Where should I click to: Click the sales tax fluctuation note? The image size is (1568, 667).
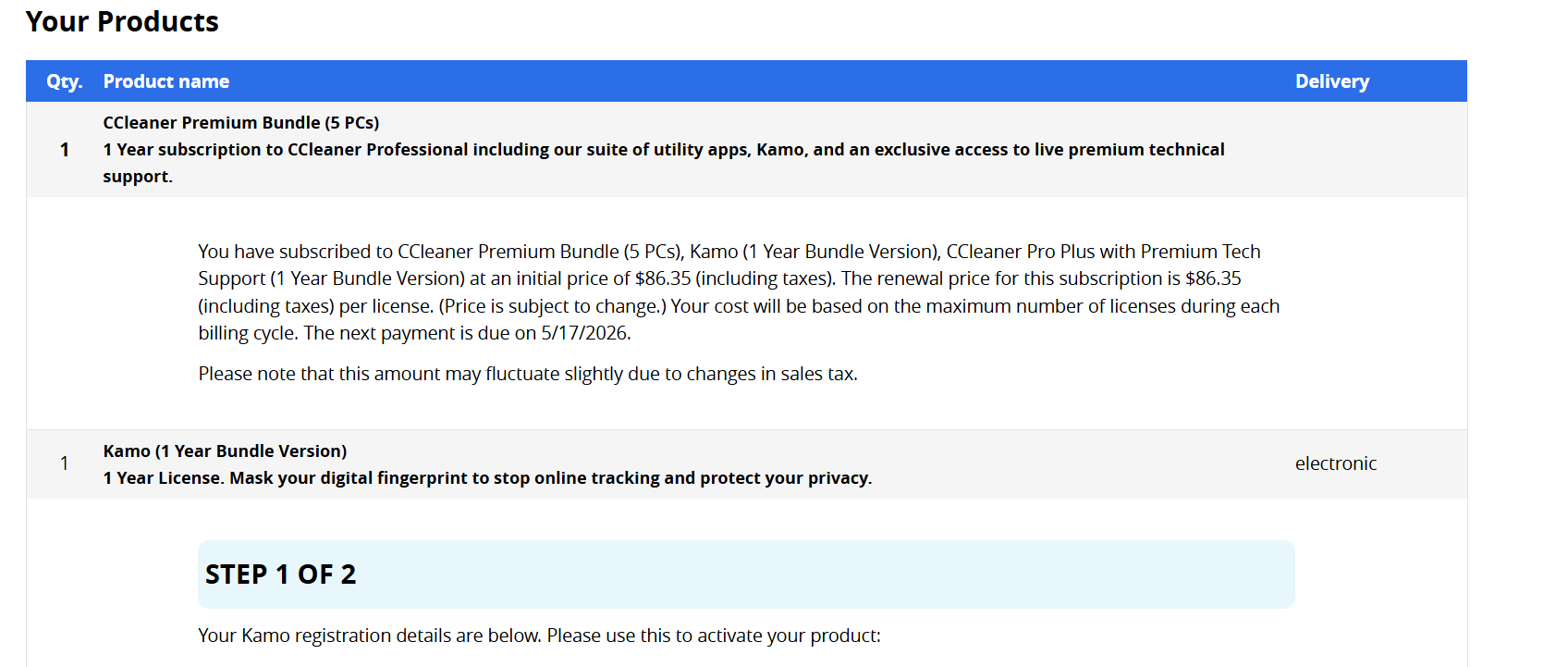(528, 374)
